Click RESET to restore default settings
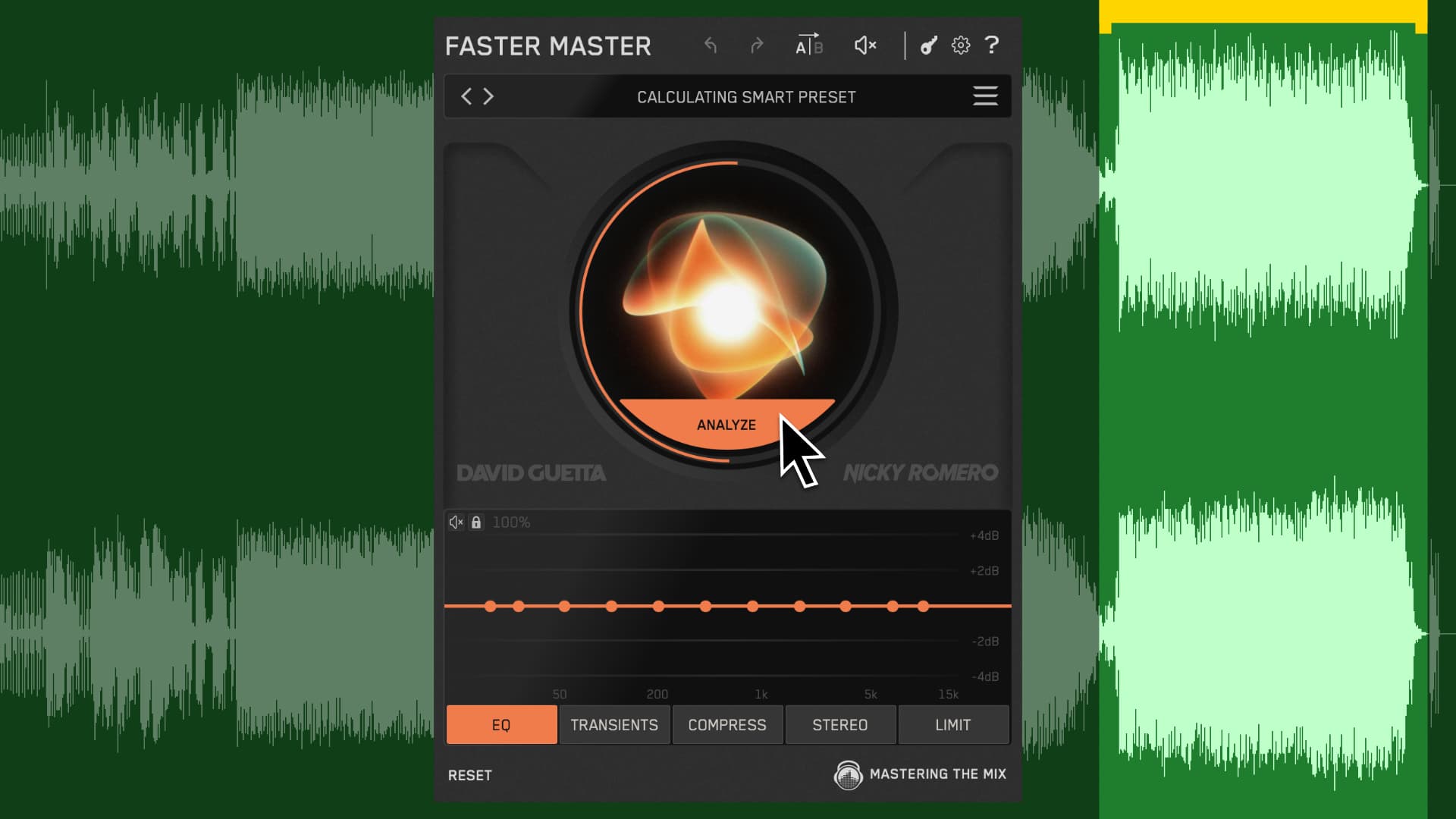Image resolution: width=1456 pixels, height=819 pixels. 469,775
